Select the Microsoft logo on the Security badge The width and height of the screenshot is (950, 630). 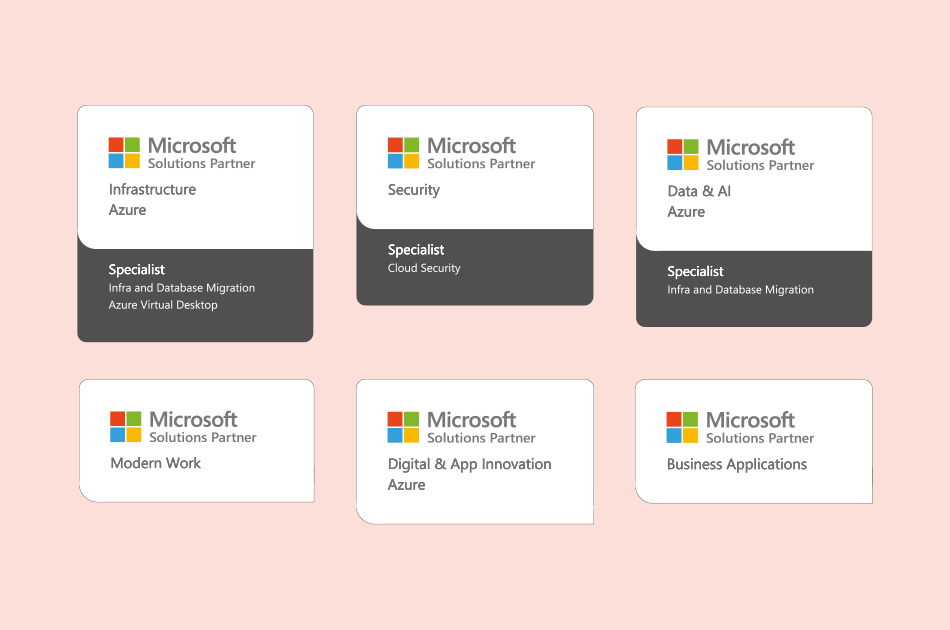click(405, 152)
